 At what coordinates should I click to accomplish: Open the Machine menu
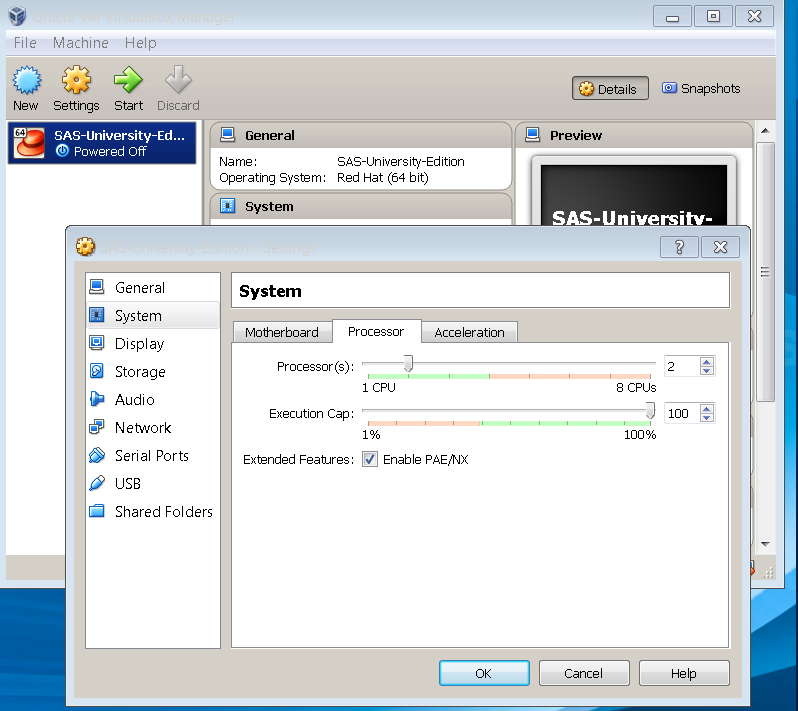tap(80, 43)
